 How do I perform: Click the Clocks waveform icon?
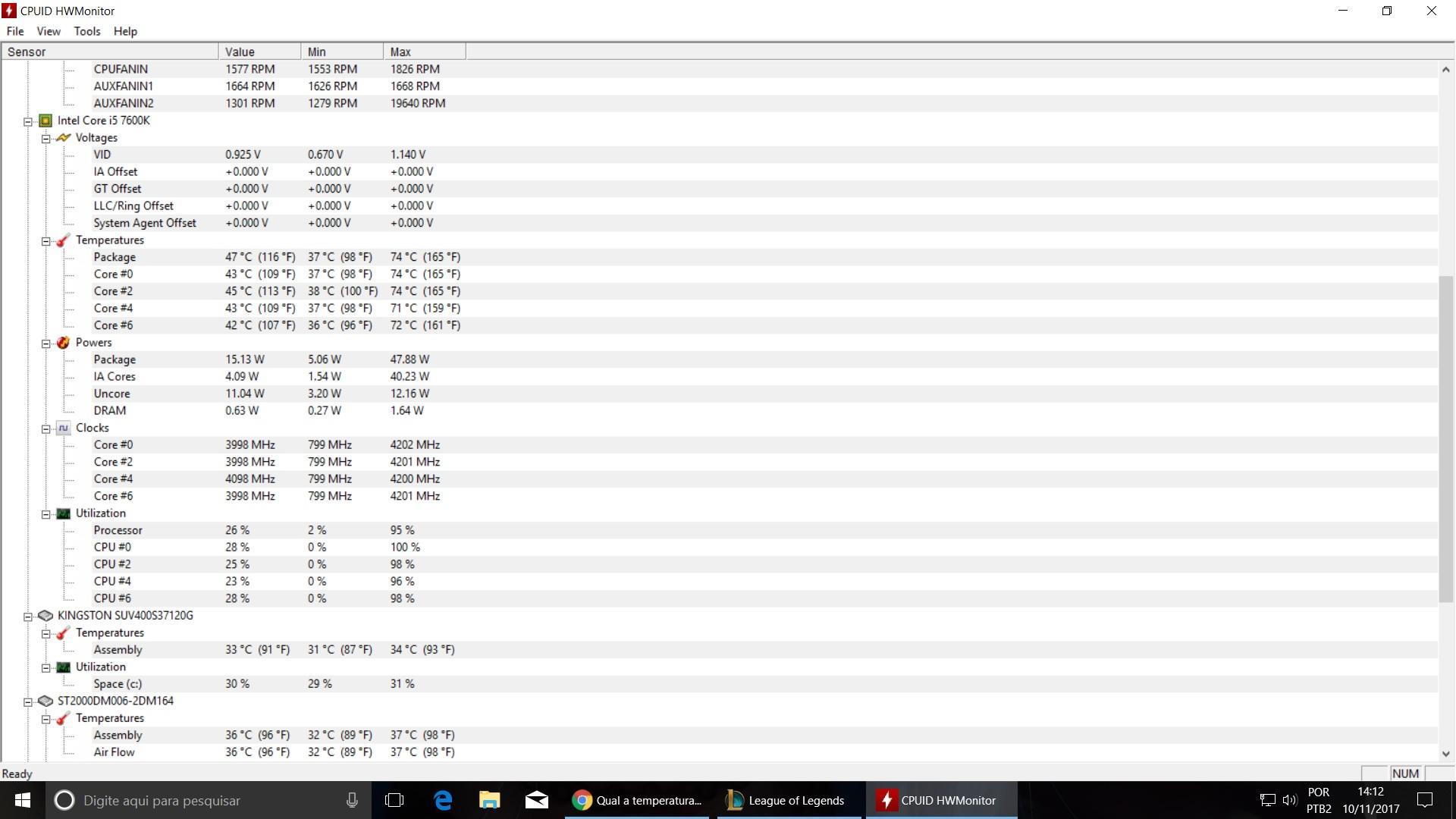tap(64, 428)
